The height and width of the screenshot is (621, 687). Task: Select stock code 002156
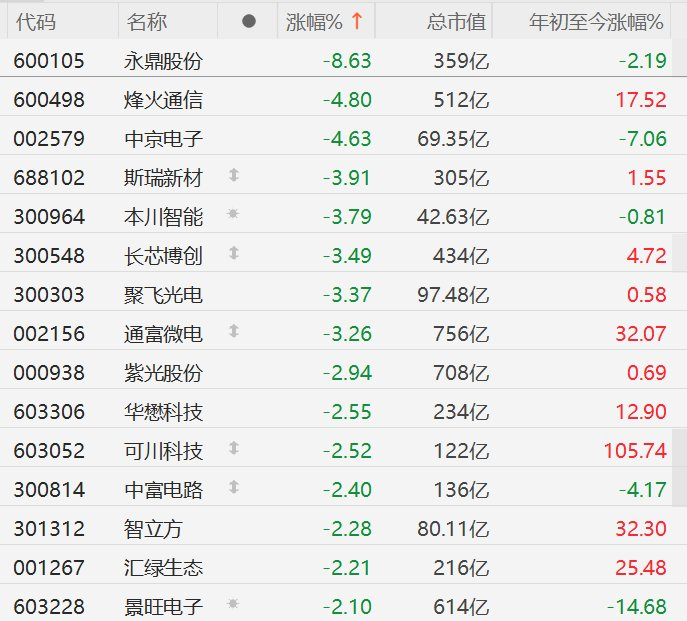pos(49,334)
